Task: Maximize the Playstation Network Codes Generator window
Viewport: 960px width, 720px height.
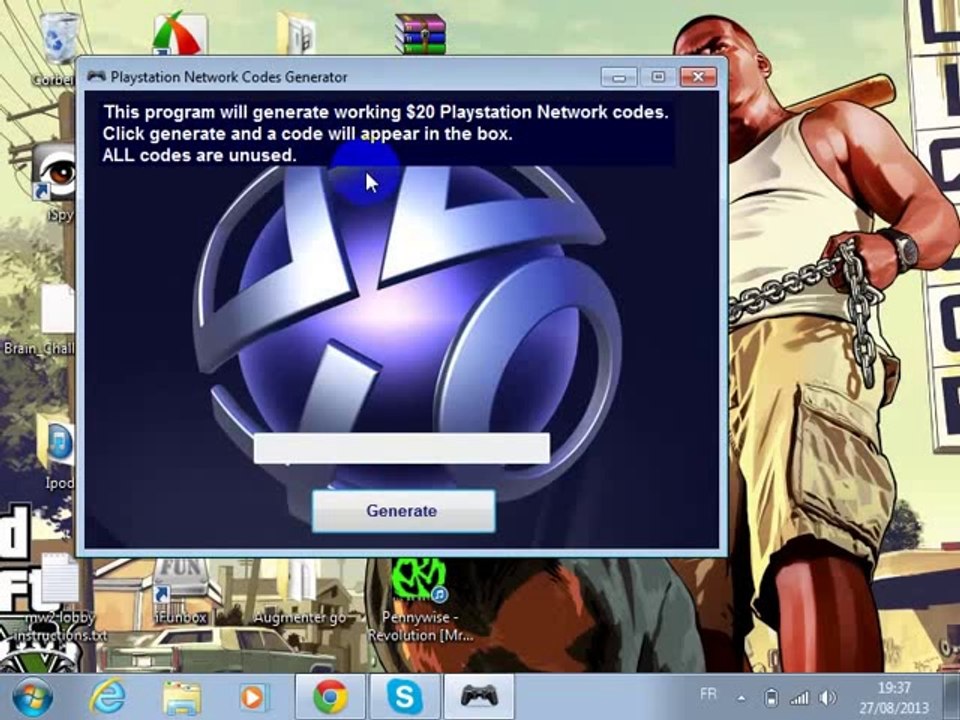Action: [658, 77]
